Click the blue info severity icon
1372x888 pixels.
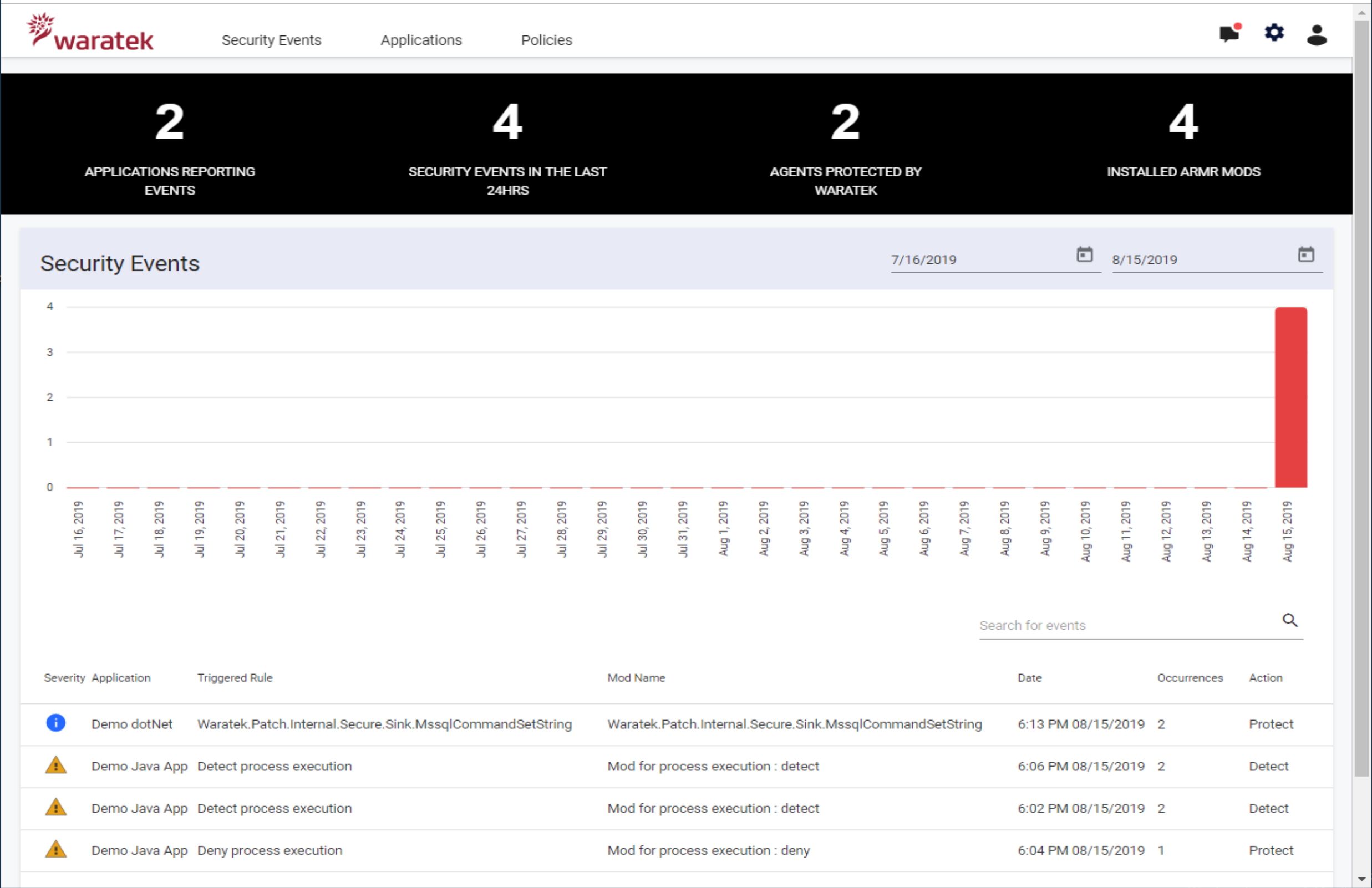tap(56, 723)
